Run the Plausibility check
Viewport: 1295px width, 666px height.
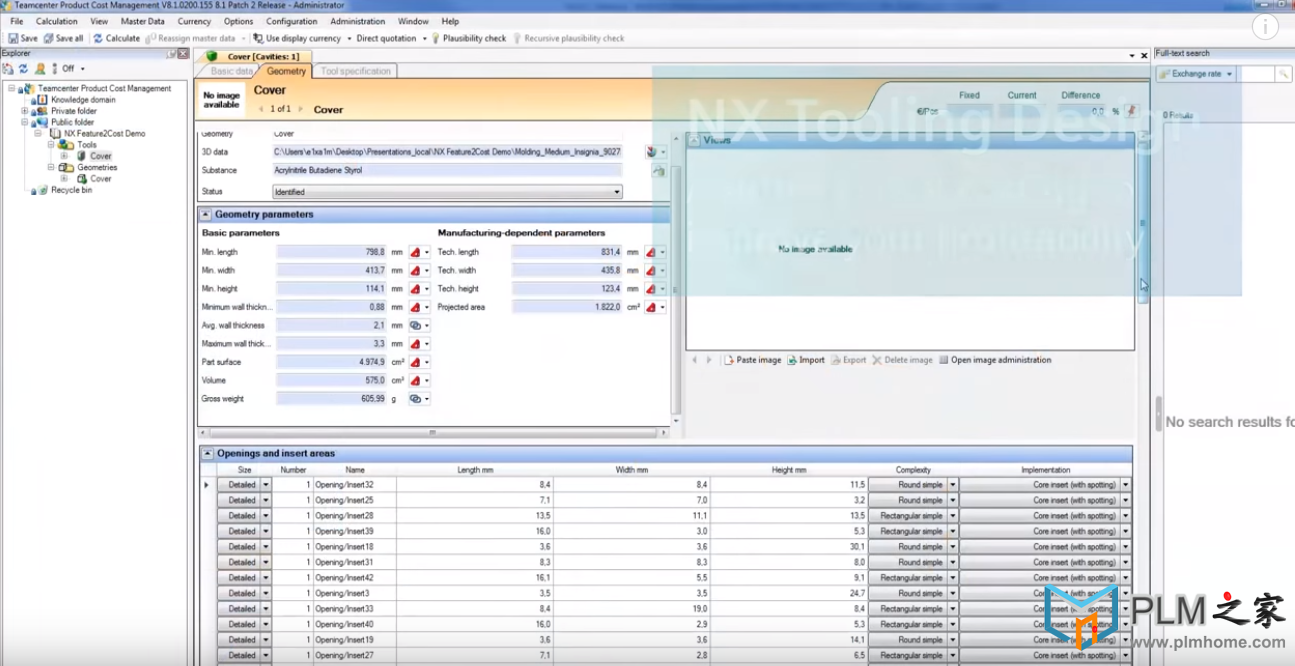click(468, 38)
